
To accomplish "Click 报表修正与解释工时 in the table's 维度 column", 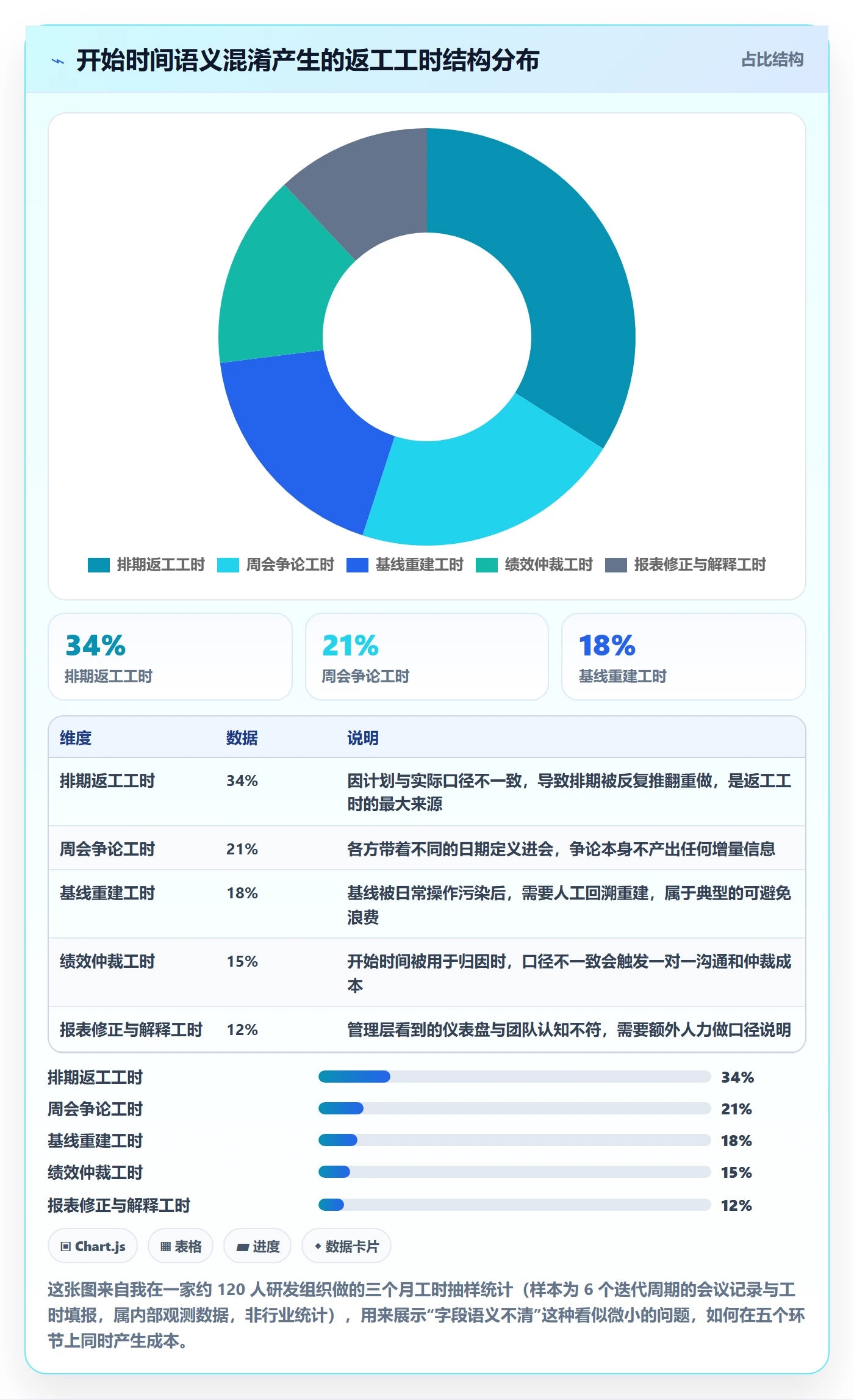I will point(131,1030).
